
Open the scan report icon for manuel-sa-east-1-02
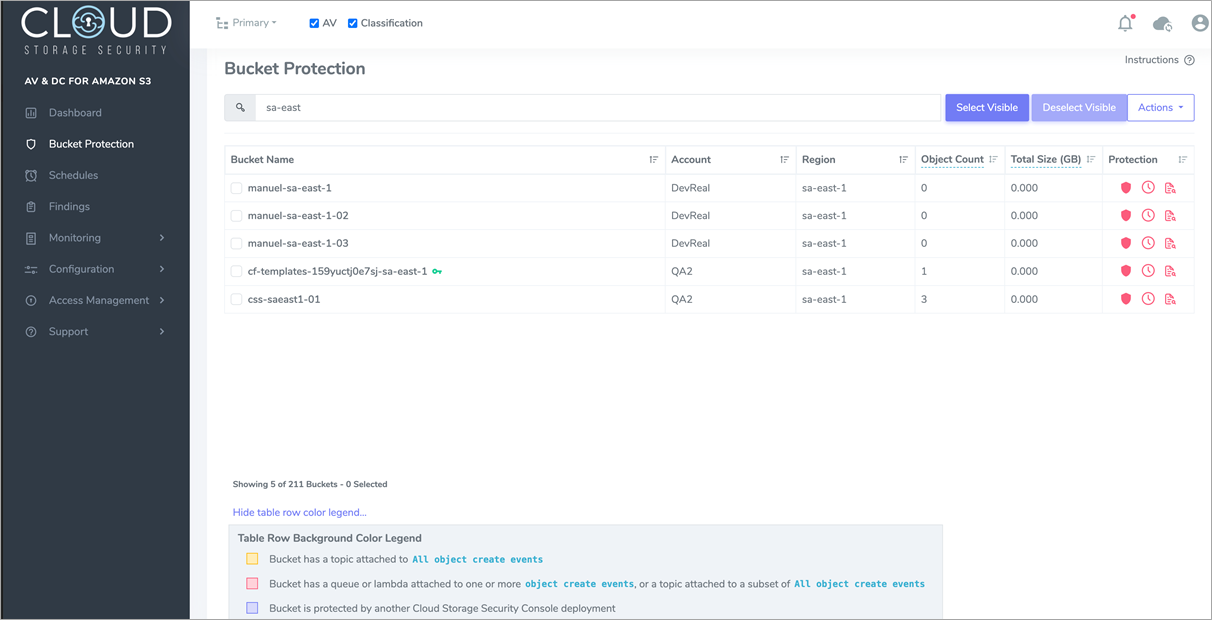coord(1171,215)
